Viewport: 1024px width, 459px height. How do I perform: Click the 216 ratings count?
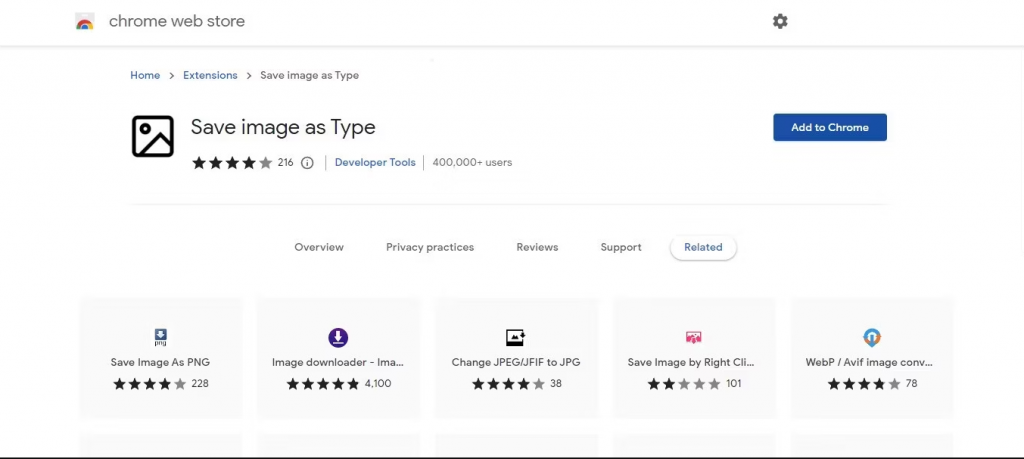coord(285,163)
